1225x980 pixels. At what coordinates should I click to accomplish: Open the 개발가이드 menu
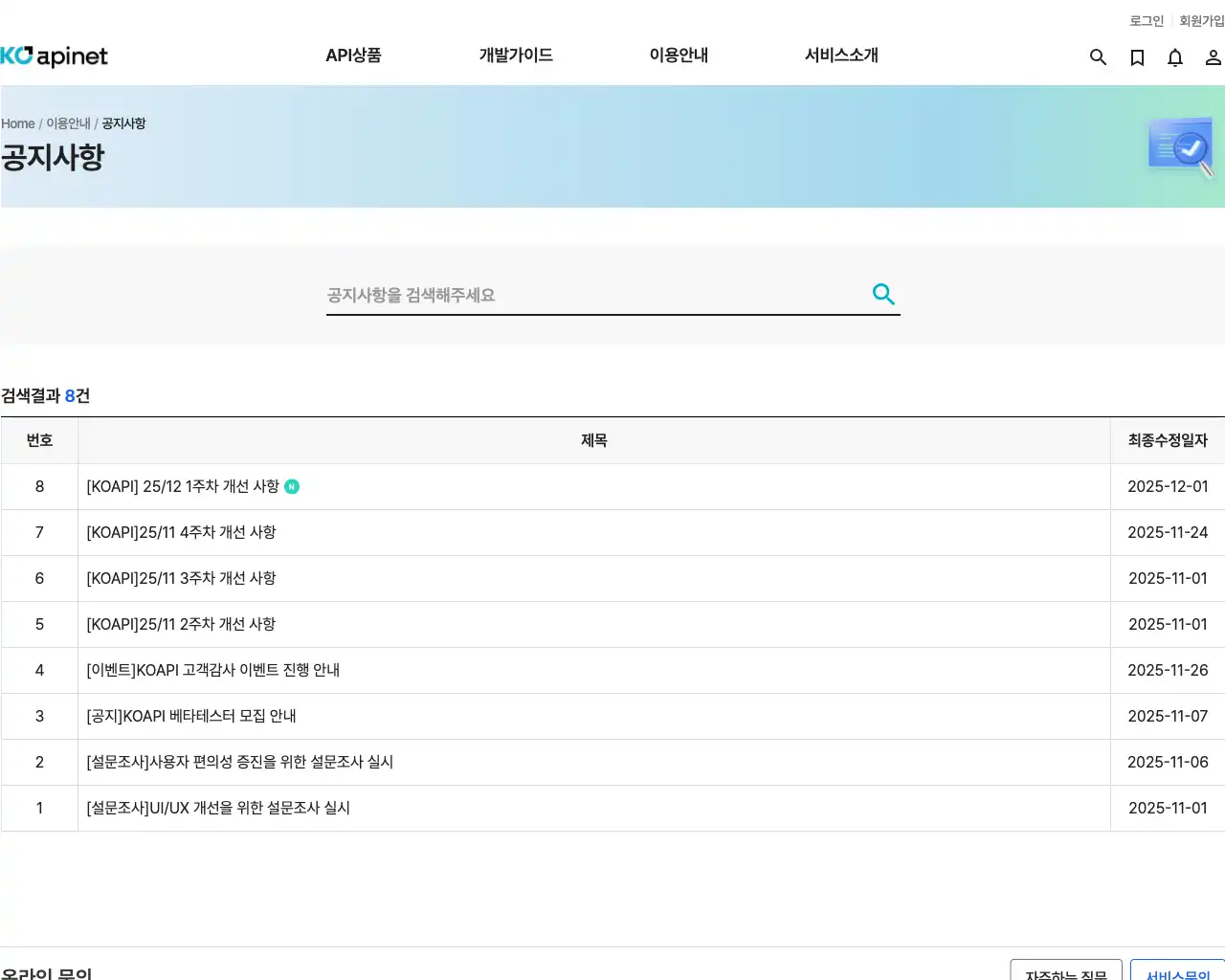point(515,56)
